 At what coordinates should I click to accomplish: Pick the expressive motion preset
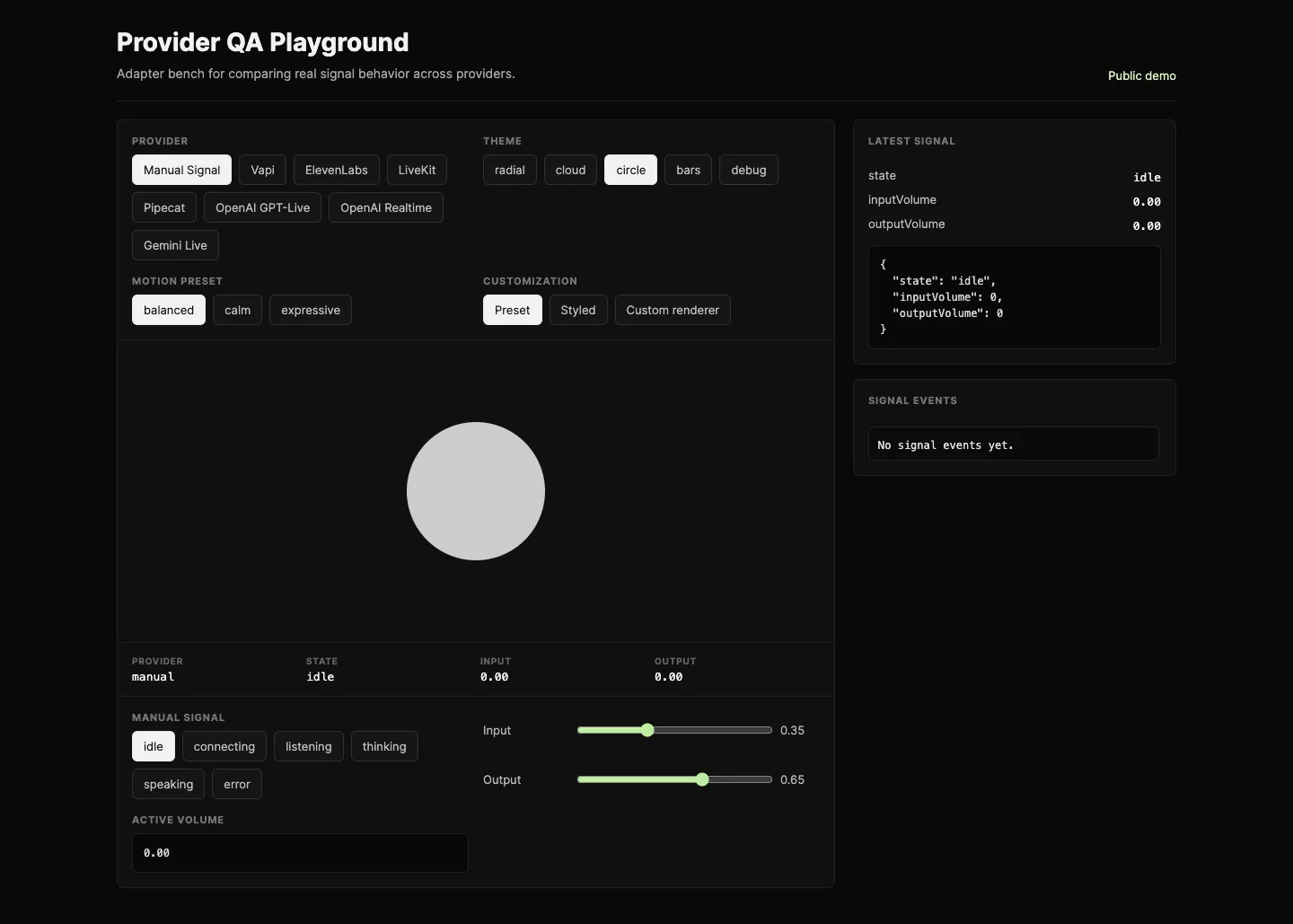tap(311, 310)
